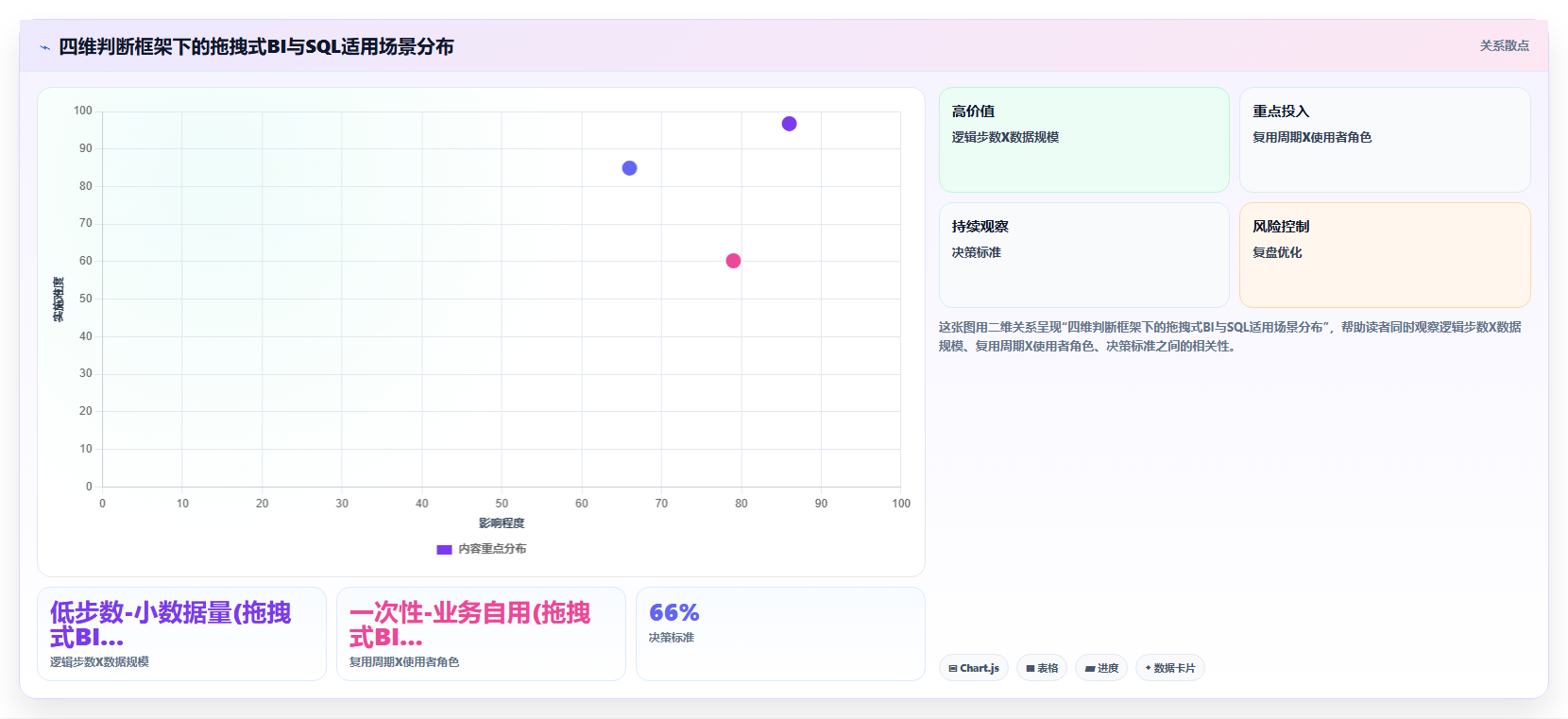Open the 重点投入 card

click(1385, 140)
